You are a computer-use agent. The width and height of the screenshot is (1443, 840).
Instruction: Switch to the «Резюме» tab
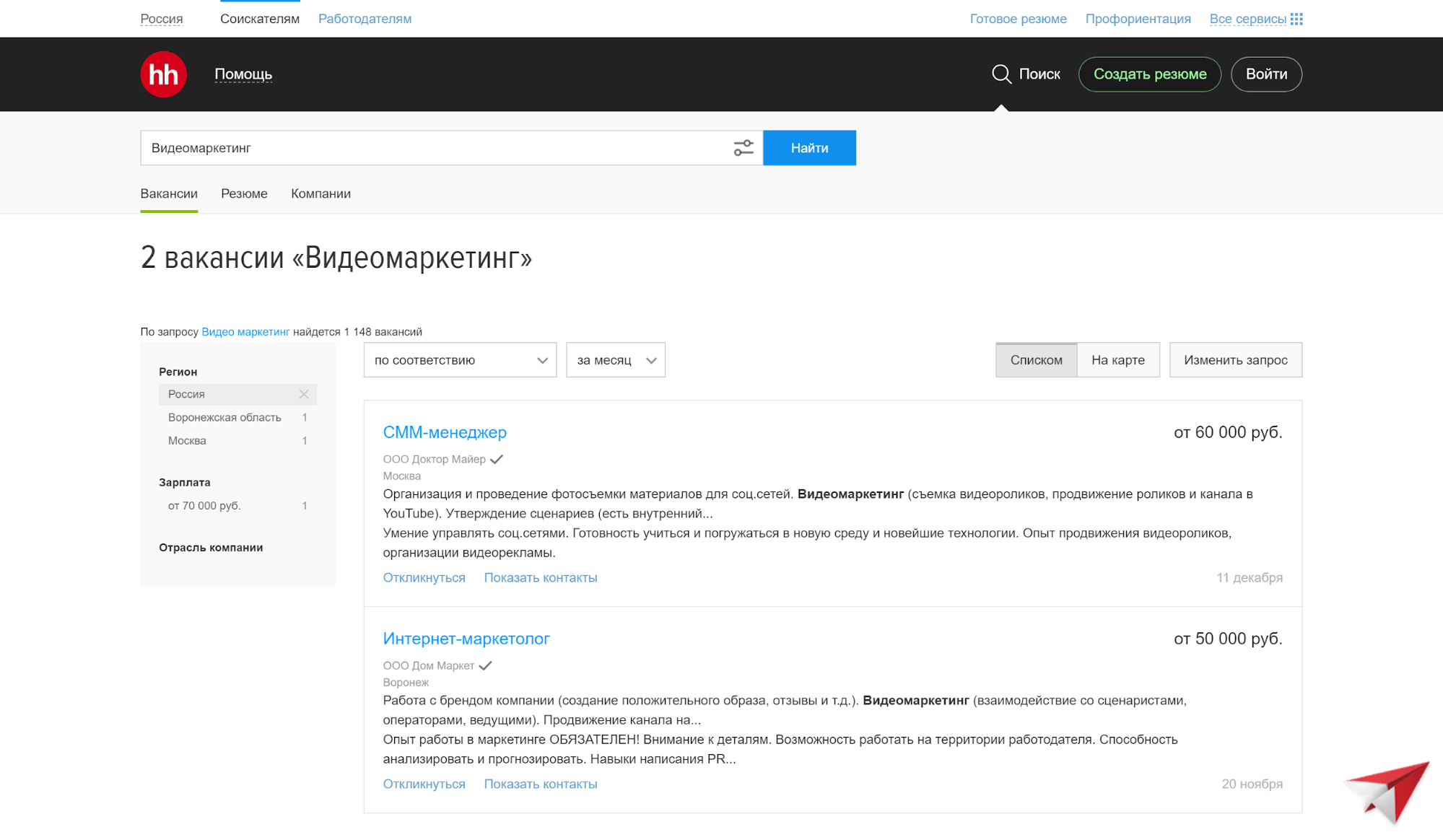point(244,193)
